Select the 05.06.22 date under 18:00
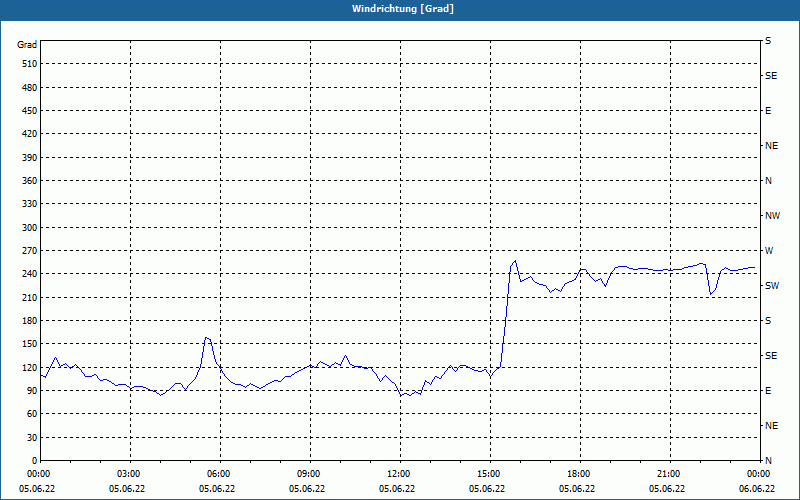 pyautogui.click(x=577, y=489)
